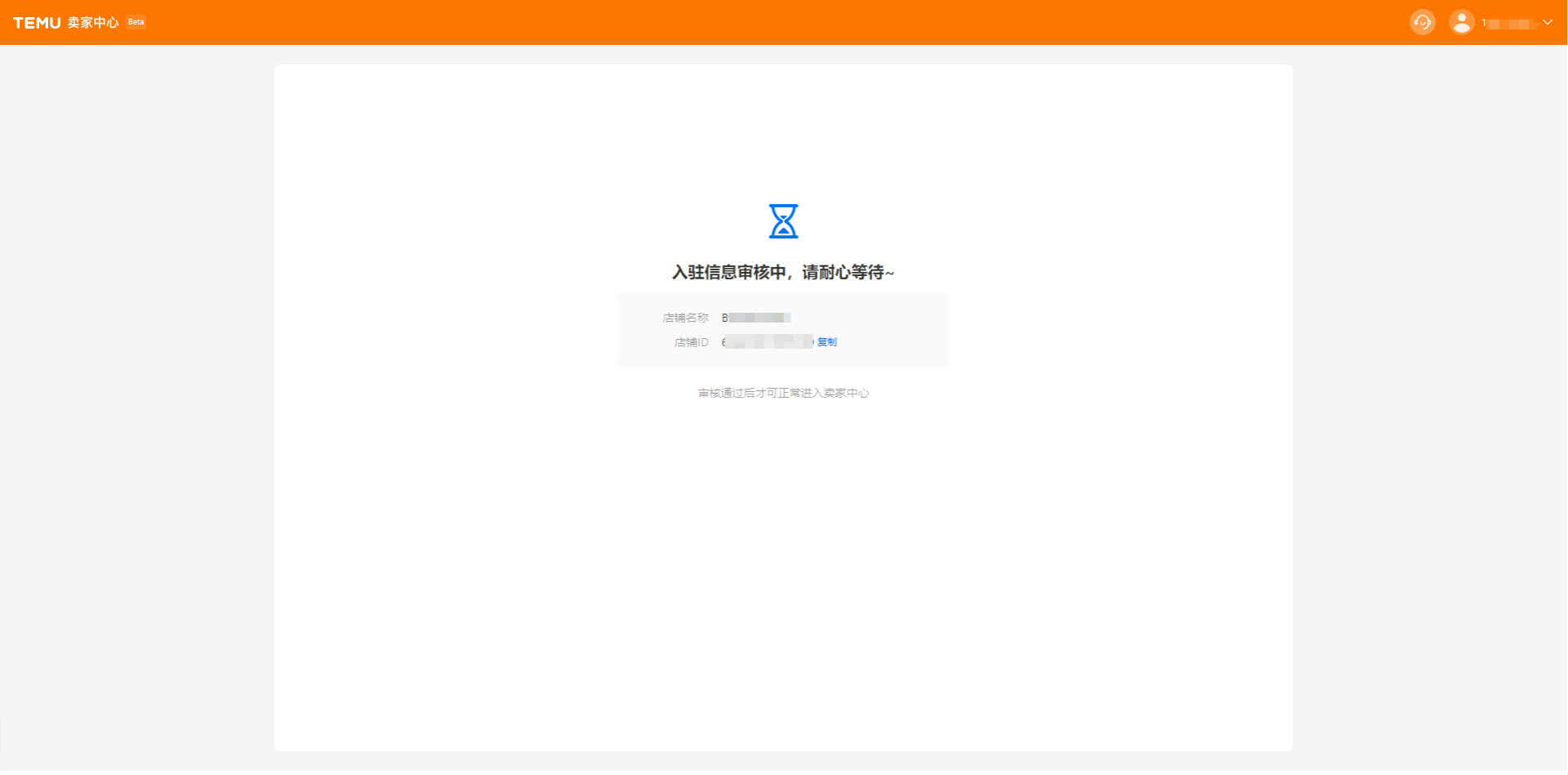1568x775 pixels.
Task: Click the 入驻信息审核中 heading
Action: (x=783, y=272)
